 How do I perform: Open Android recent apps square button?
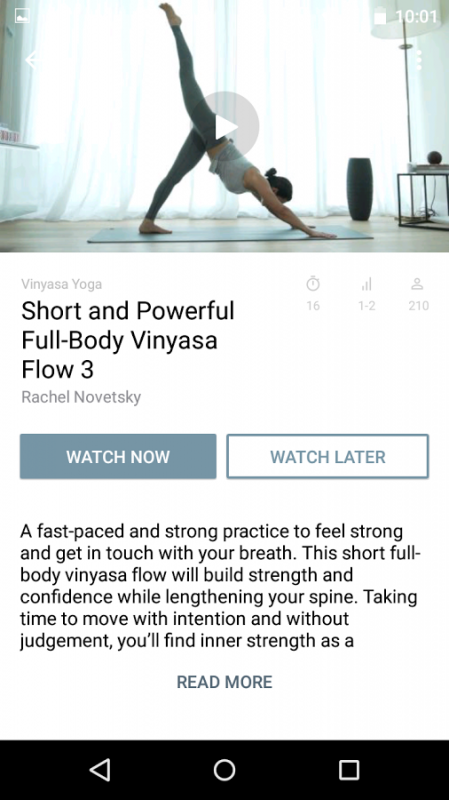pyautogui.click(x=349, y=770)
